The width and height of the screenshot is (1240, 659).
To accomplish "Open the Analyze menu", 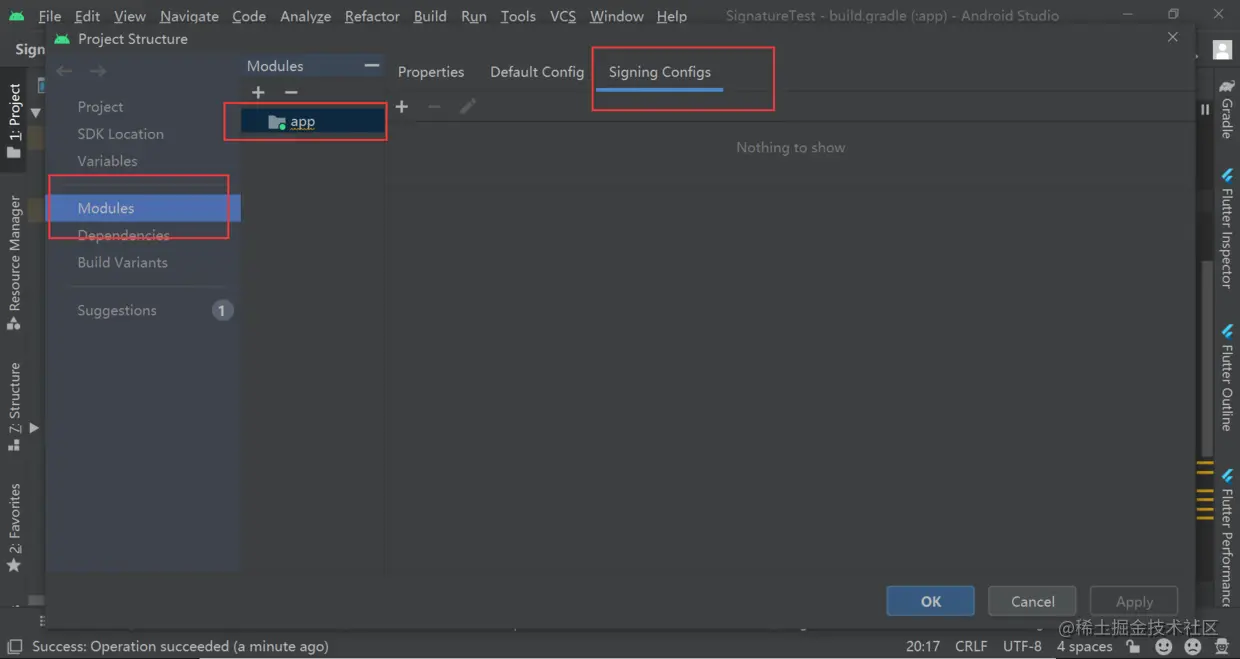I will coord(305,16).
